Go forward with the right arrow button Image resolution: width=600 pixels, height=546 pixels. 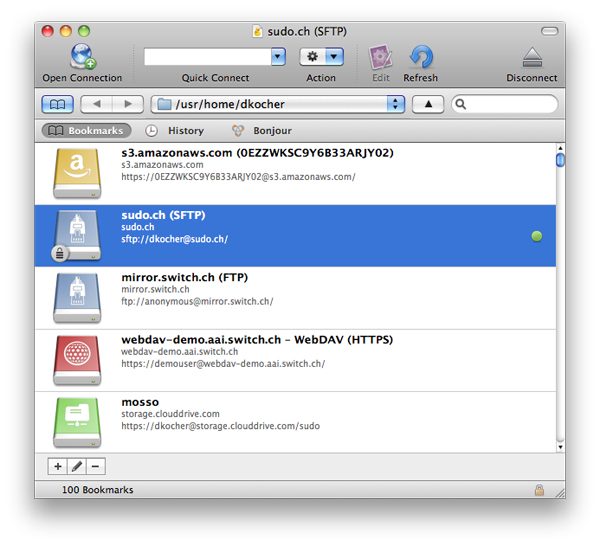[x=128, y=104]
